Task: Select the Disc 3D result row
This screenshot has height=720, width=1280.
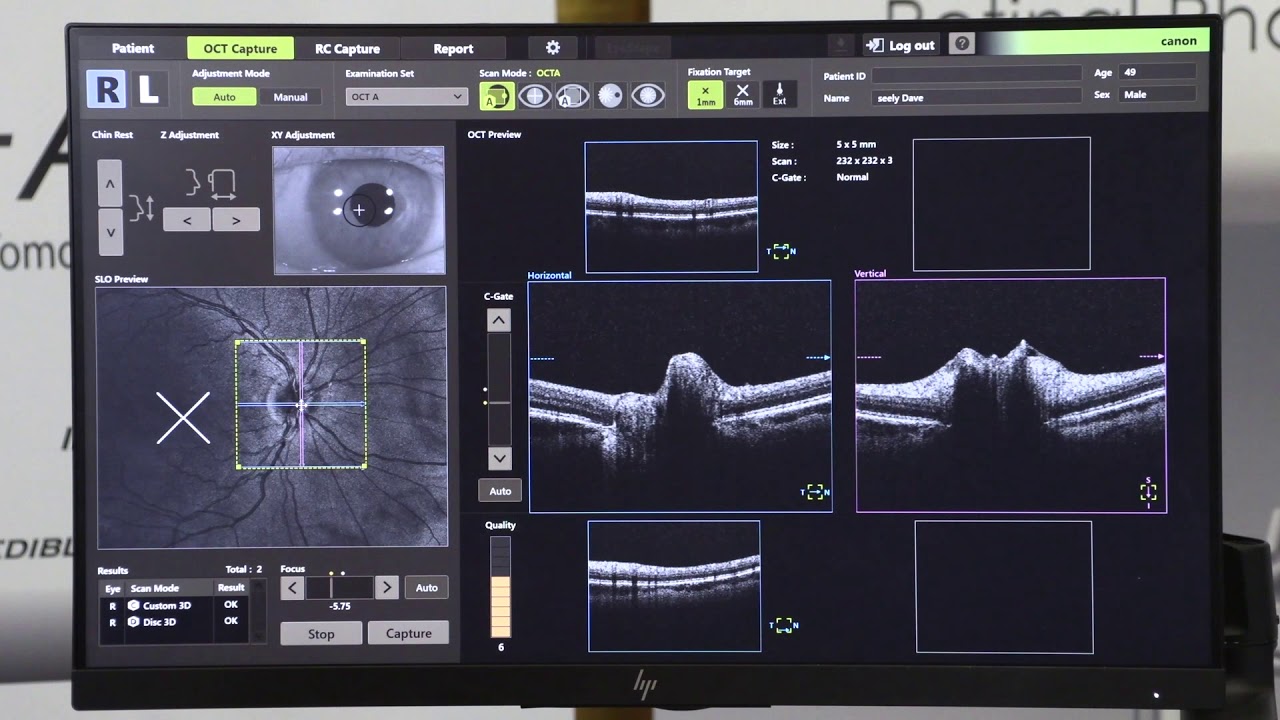Action: coord(175,622)
